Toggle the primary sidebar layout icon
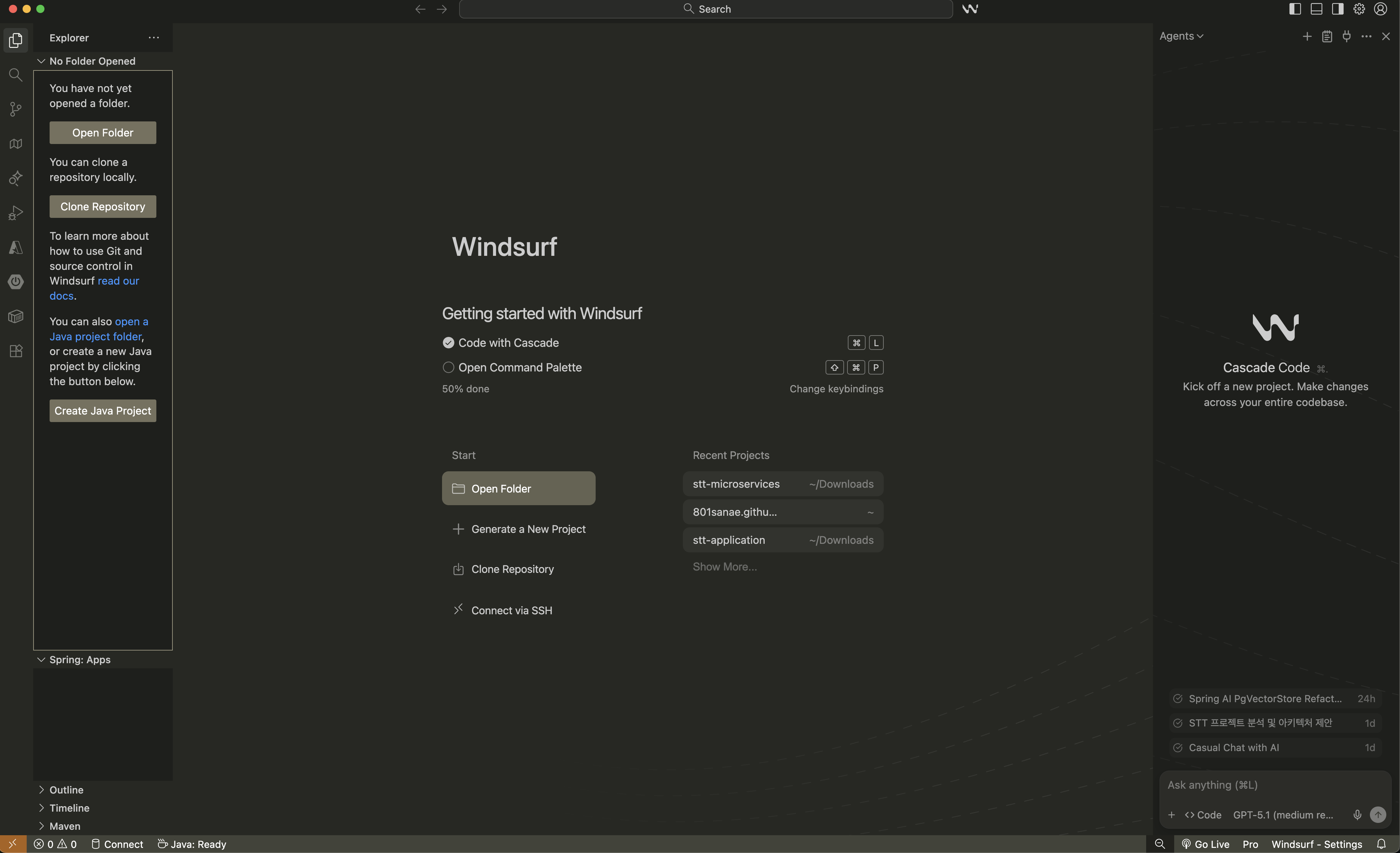 [x=1295, y=9]
